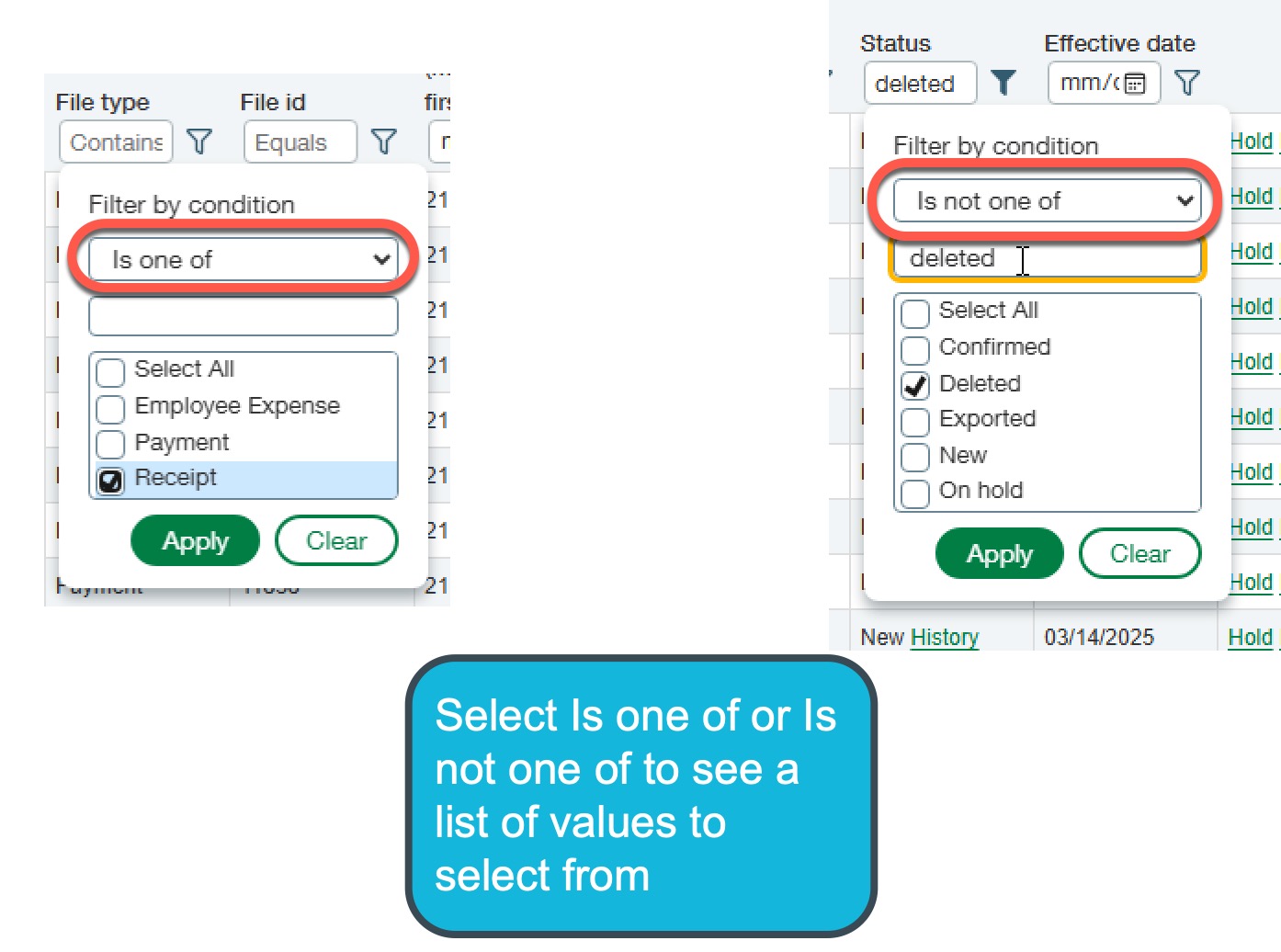Click the active Status column filter icon
This screenshot has height=952, width=1281.
click(1003, 83)
